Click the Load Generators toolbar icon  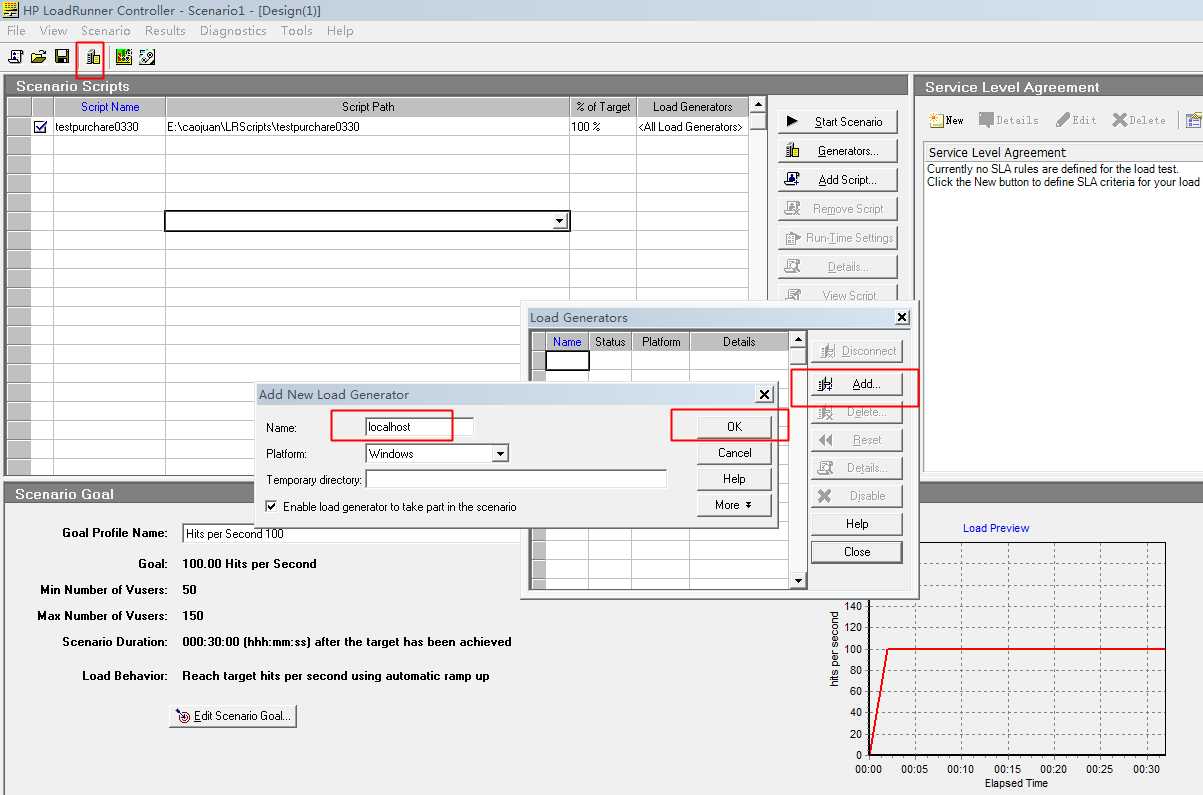pyautogui.click(x=92, y=57)
